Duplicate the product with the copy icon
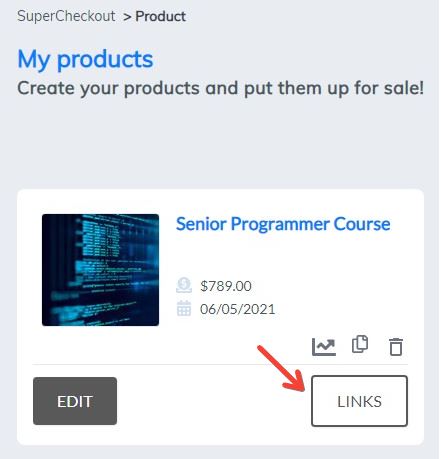The image size is (441, 459). (360, 344)
